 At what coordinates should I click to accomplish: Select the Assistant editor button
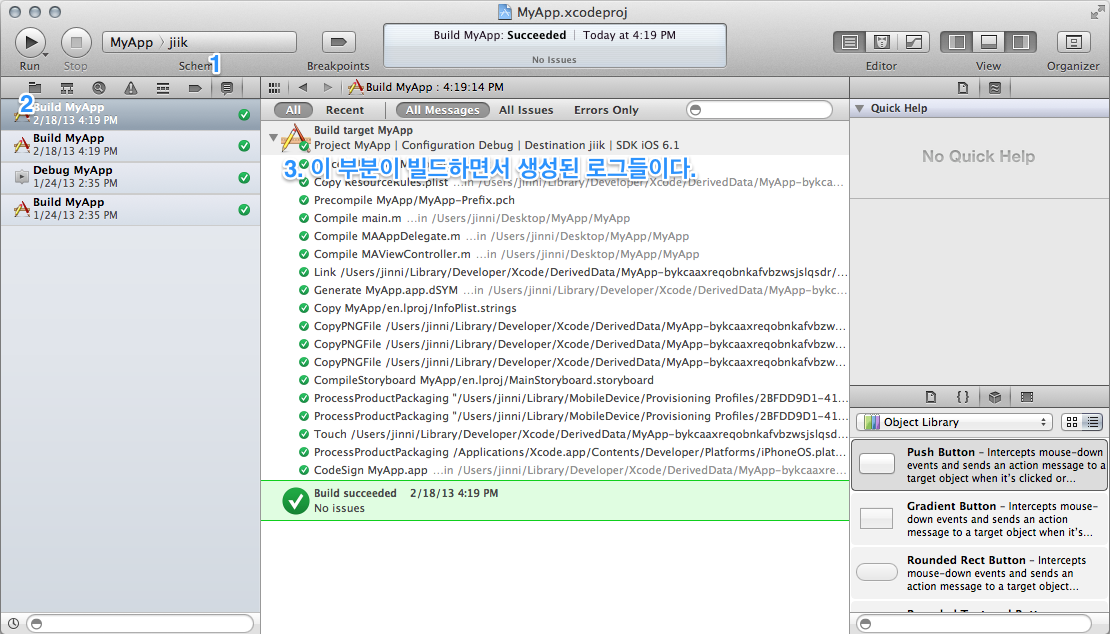pyautogui.click(x=881, y=42)
